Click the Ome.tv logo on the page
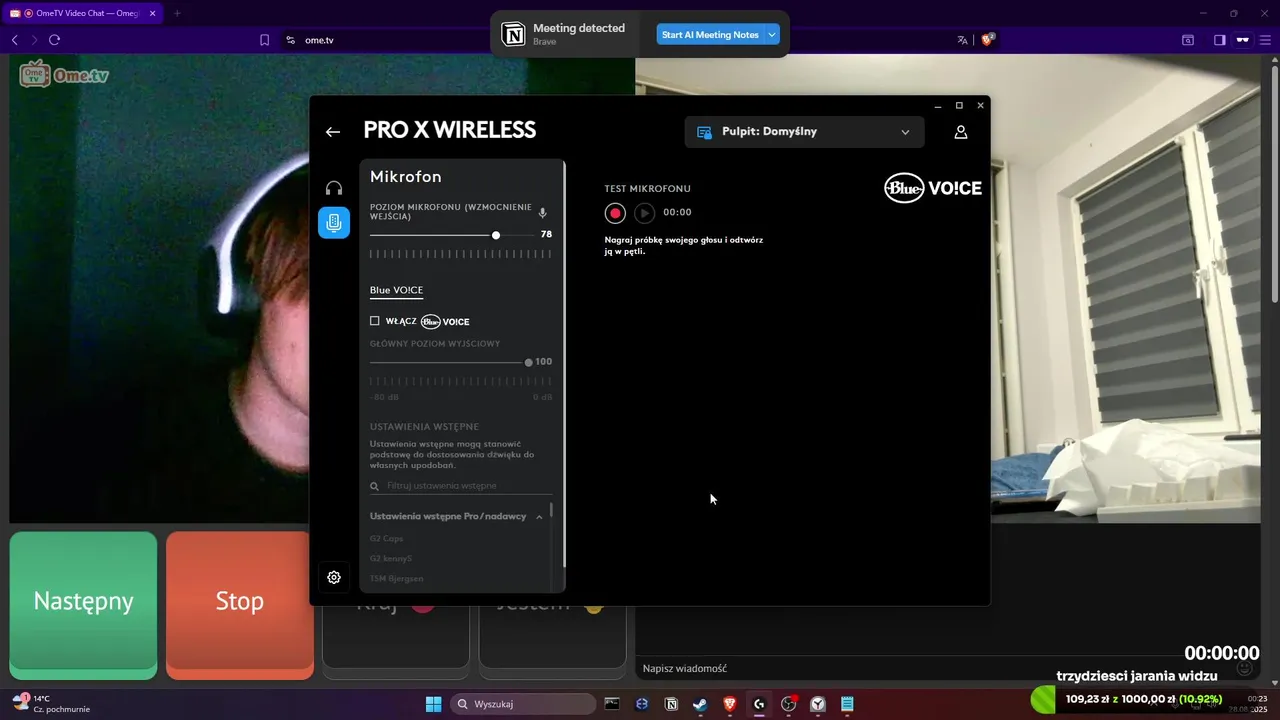 (64, 75)
